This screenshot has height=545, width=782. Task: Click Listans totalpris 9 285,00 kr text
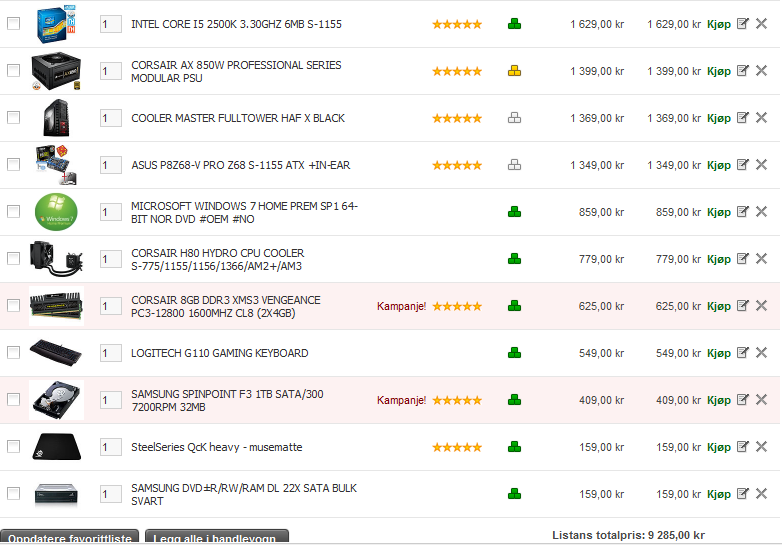point(628,535)
